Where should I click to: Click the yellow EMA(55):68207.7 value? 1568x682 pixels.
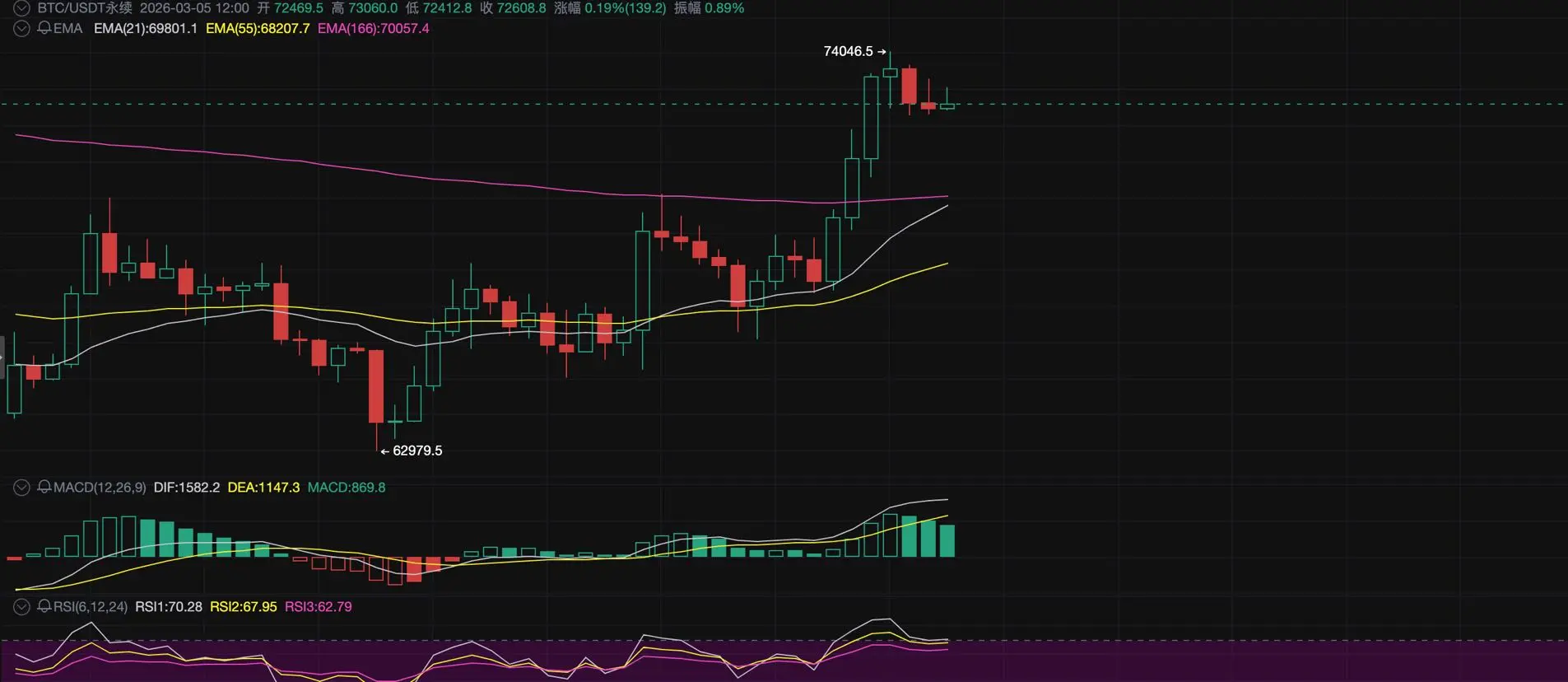pos(258,28)
